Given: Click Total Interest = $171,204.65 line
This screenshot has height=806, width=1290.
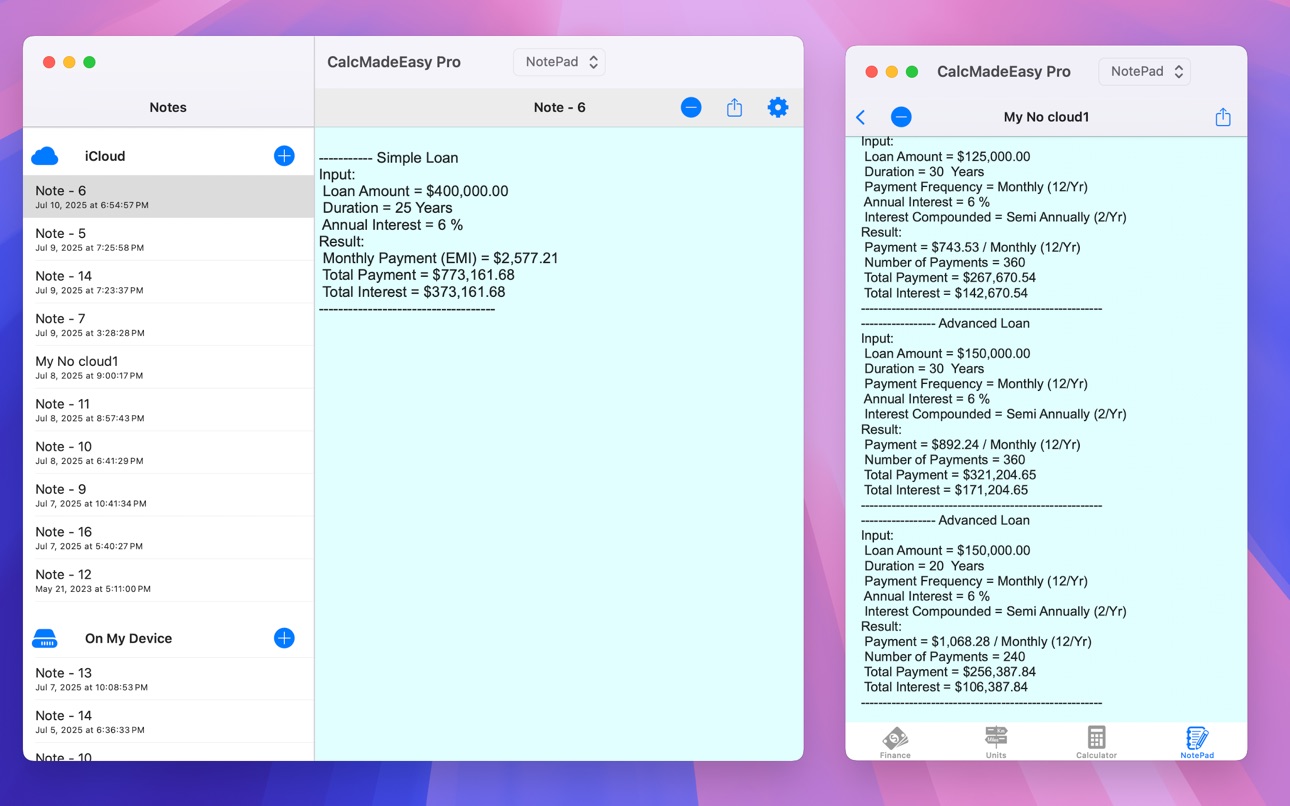Looking at the screenshot, I should pos(946,490).
